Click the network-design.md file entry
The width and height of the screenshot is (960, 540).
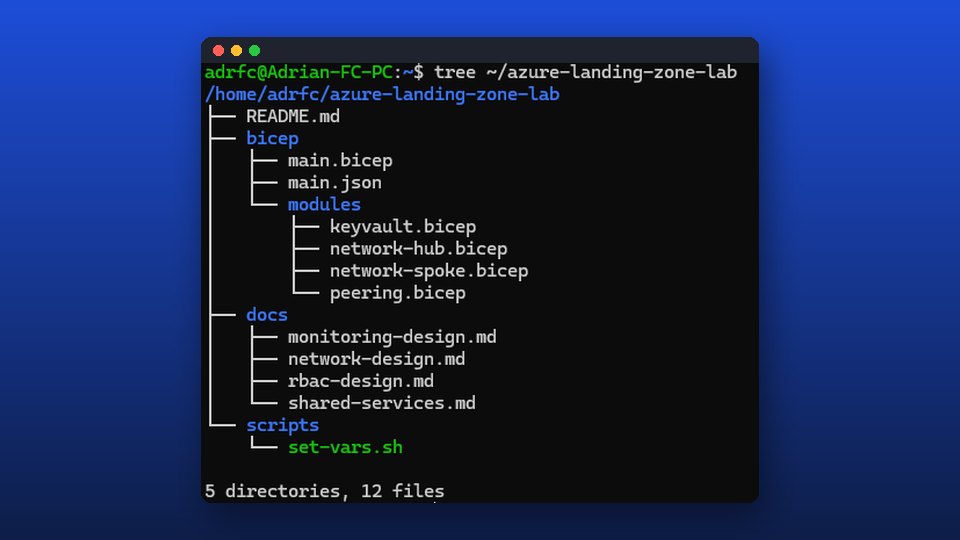point(377,359)
